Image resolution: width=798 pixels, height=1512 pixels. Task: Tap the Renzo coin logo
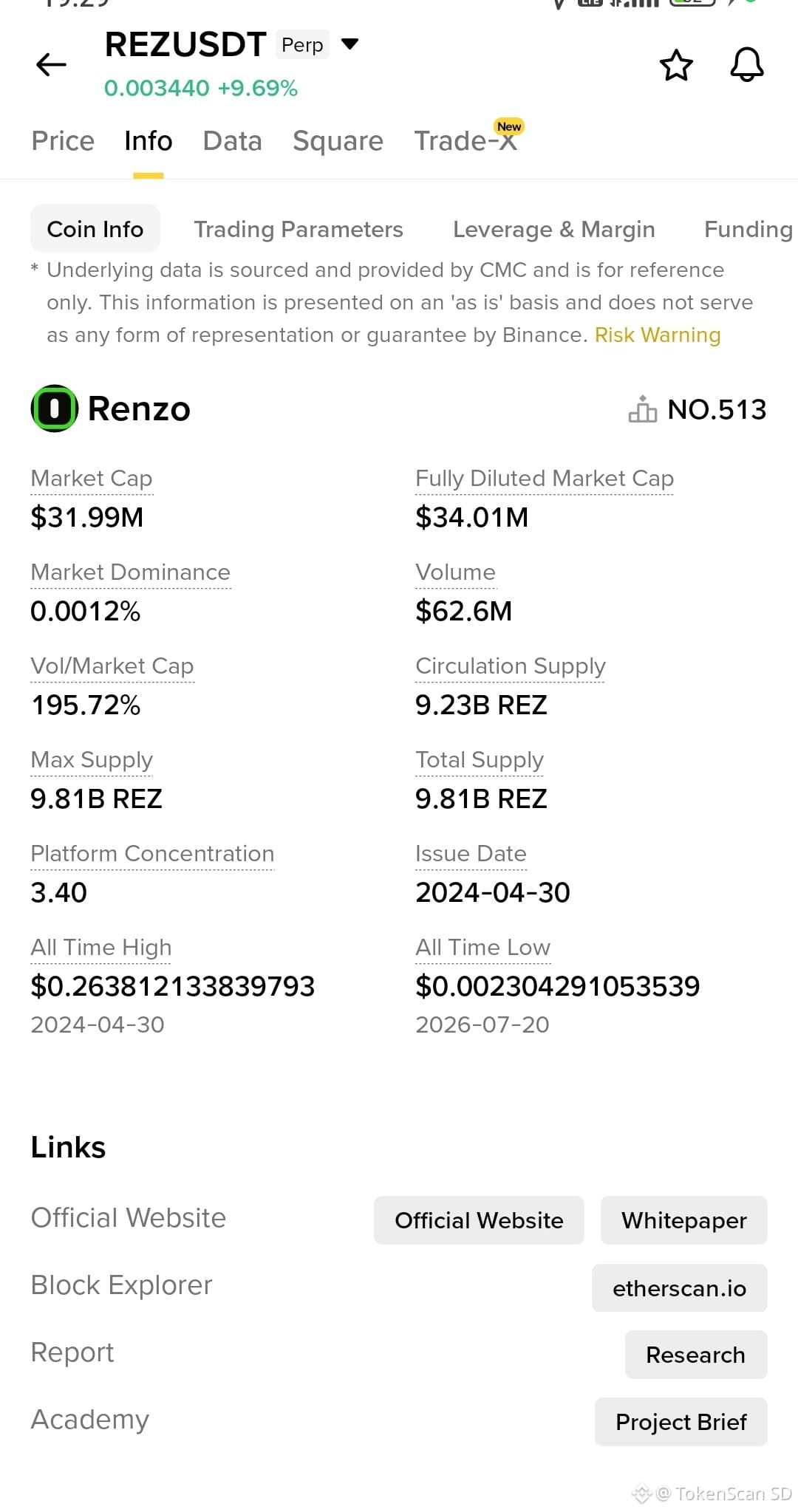coord(54,408)
